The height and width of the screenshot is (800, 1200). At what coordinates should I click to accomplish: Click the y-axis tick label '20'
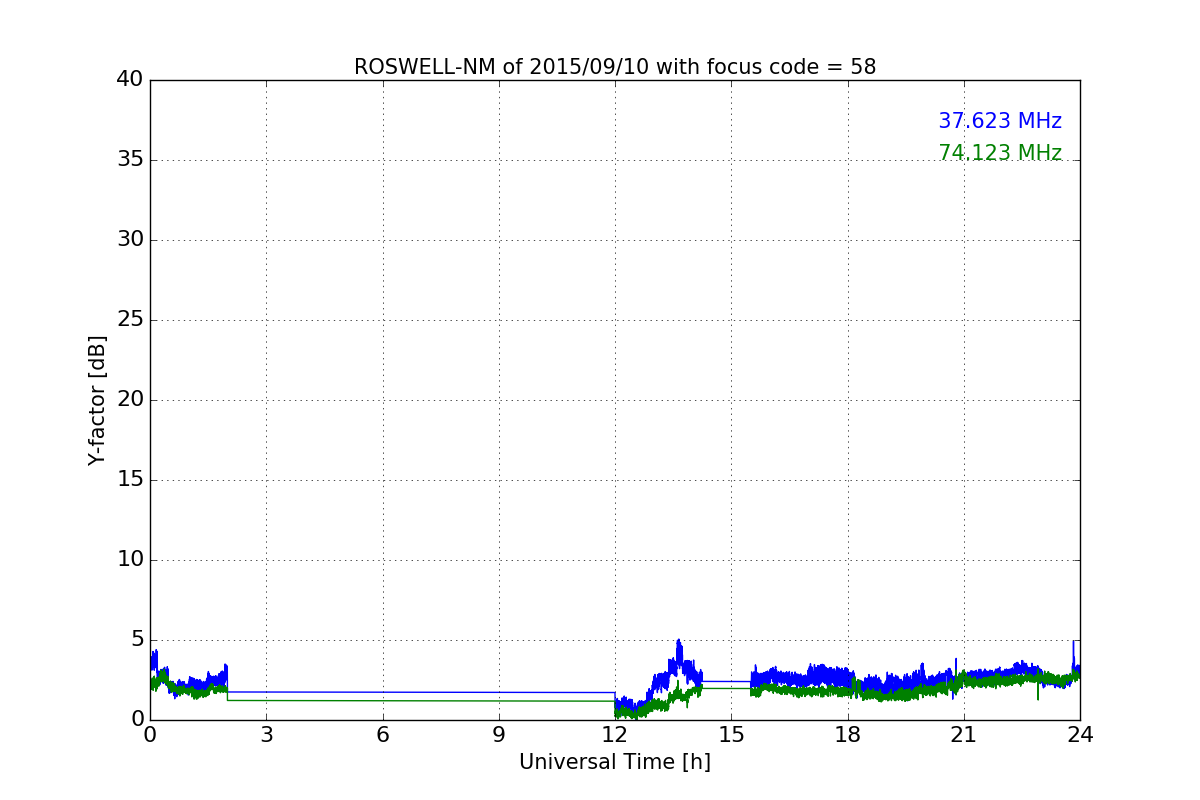click(x=130, y=400)
